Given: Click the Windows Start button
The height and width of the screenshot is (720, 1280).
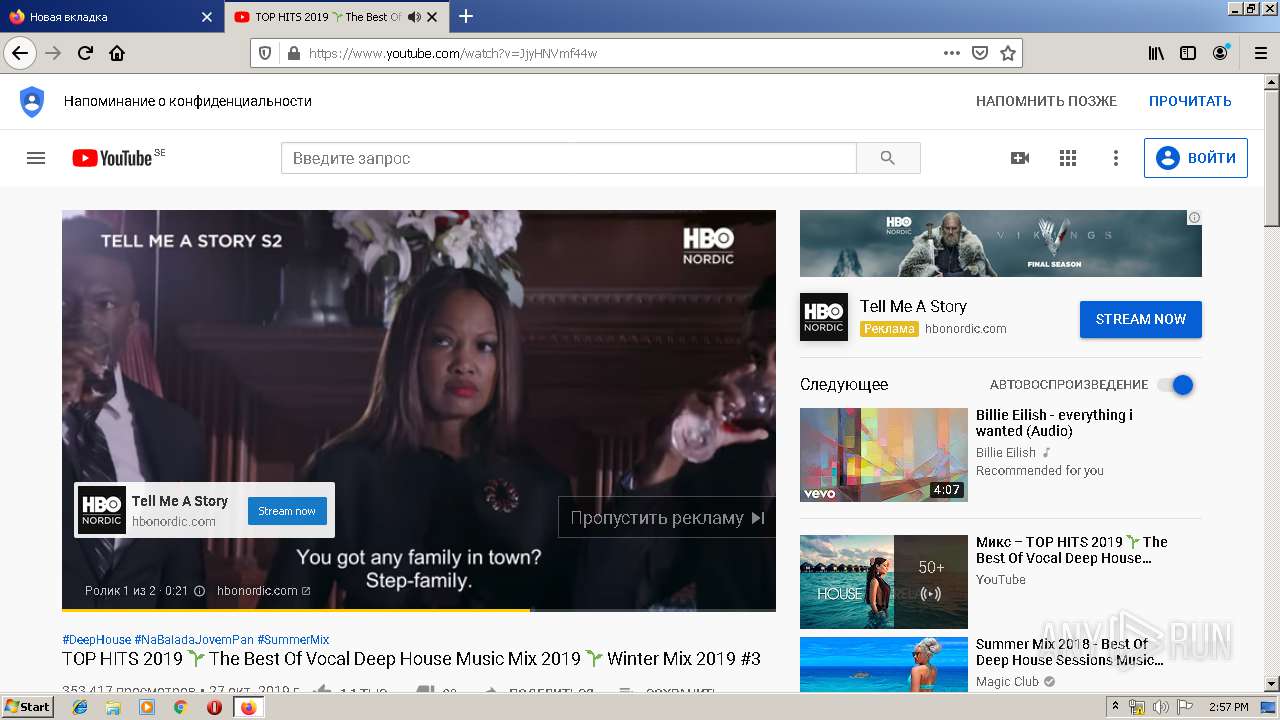Looking at the screenshot, I should [28, 707].
